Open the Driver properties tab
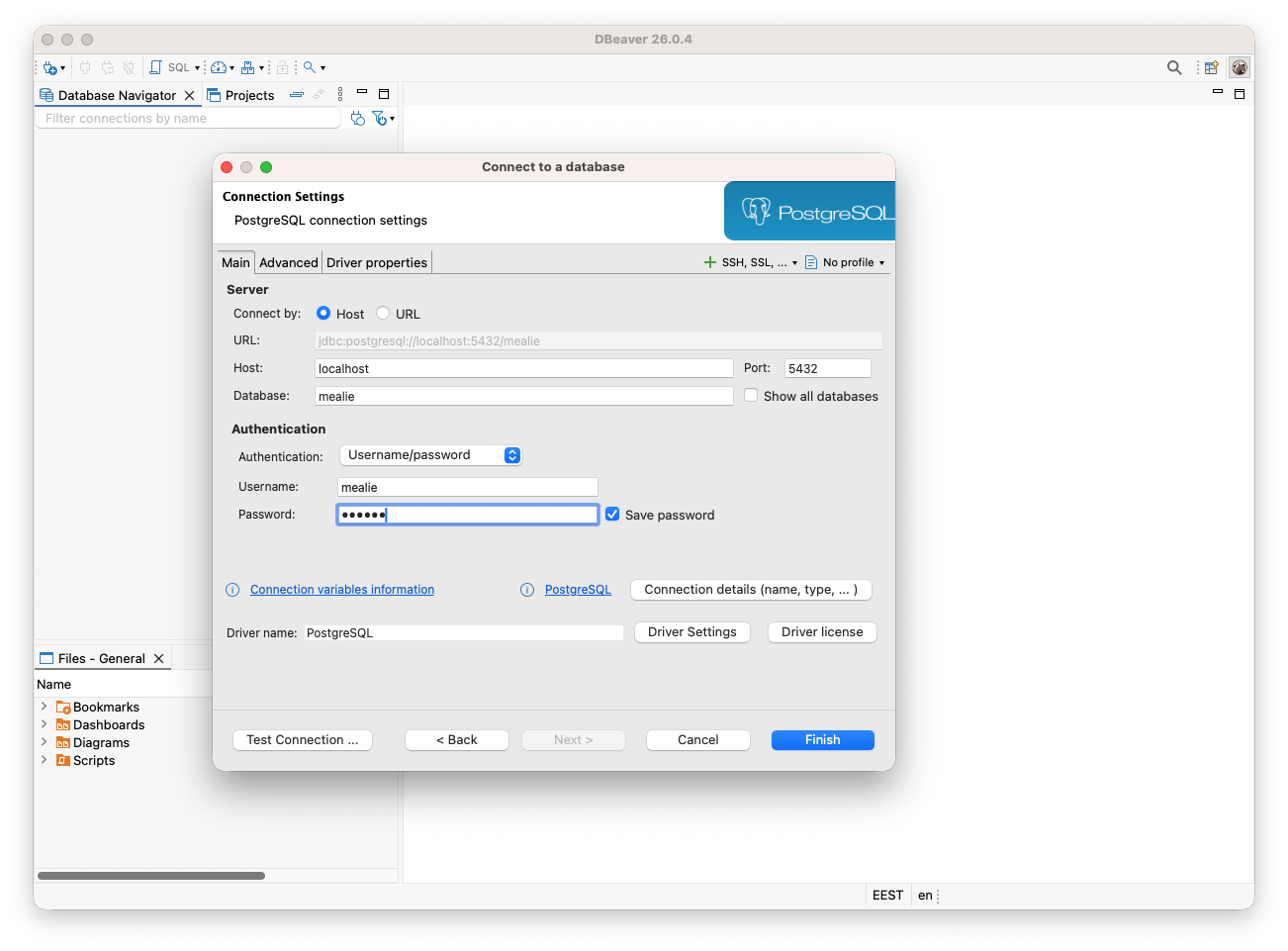Screen dimensions: 1288x951 377,262
